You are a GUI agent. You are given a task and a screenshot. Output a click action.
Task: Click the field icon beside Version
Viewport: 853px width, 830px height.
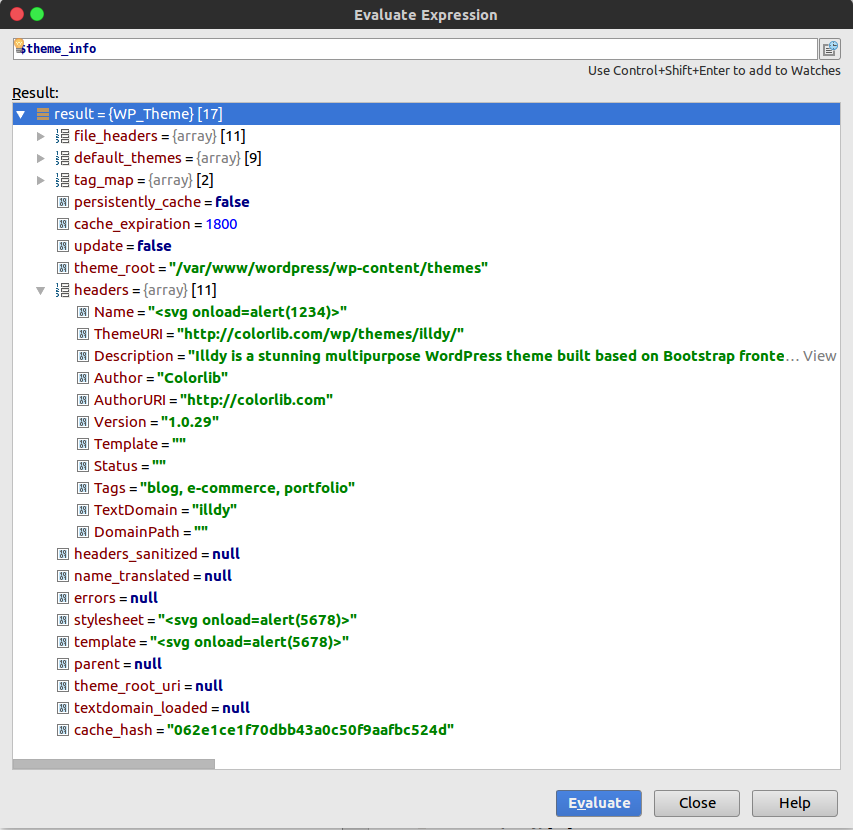(83, 422)
